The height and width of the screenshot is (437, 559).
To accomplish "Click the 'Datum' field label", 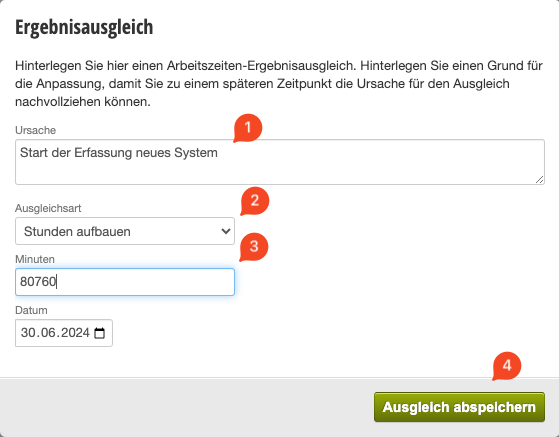I will 31,310.
